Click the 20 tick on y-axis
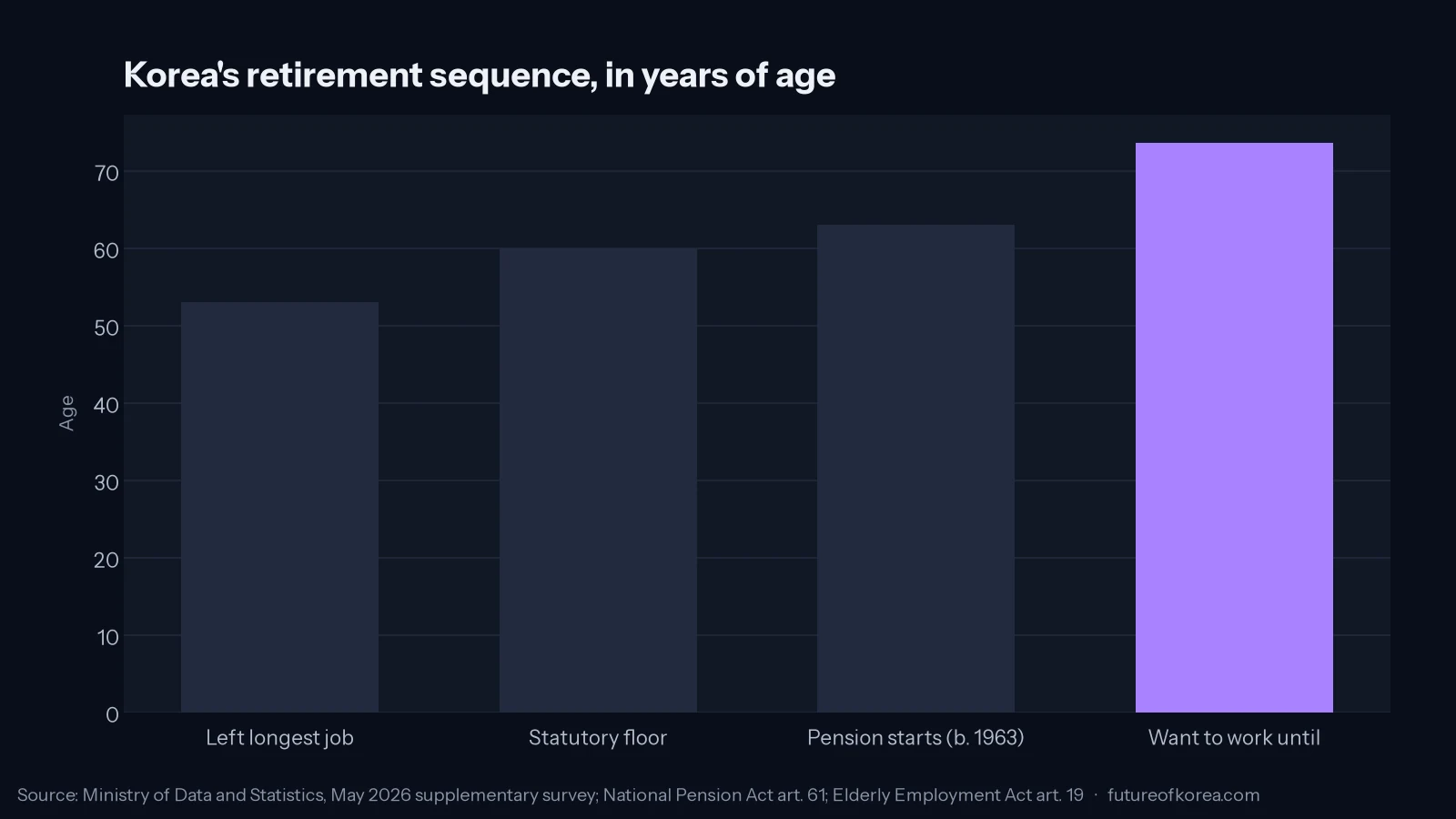1456x819 pixels. (106, 560)
